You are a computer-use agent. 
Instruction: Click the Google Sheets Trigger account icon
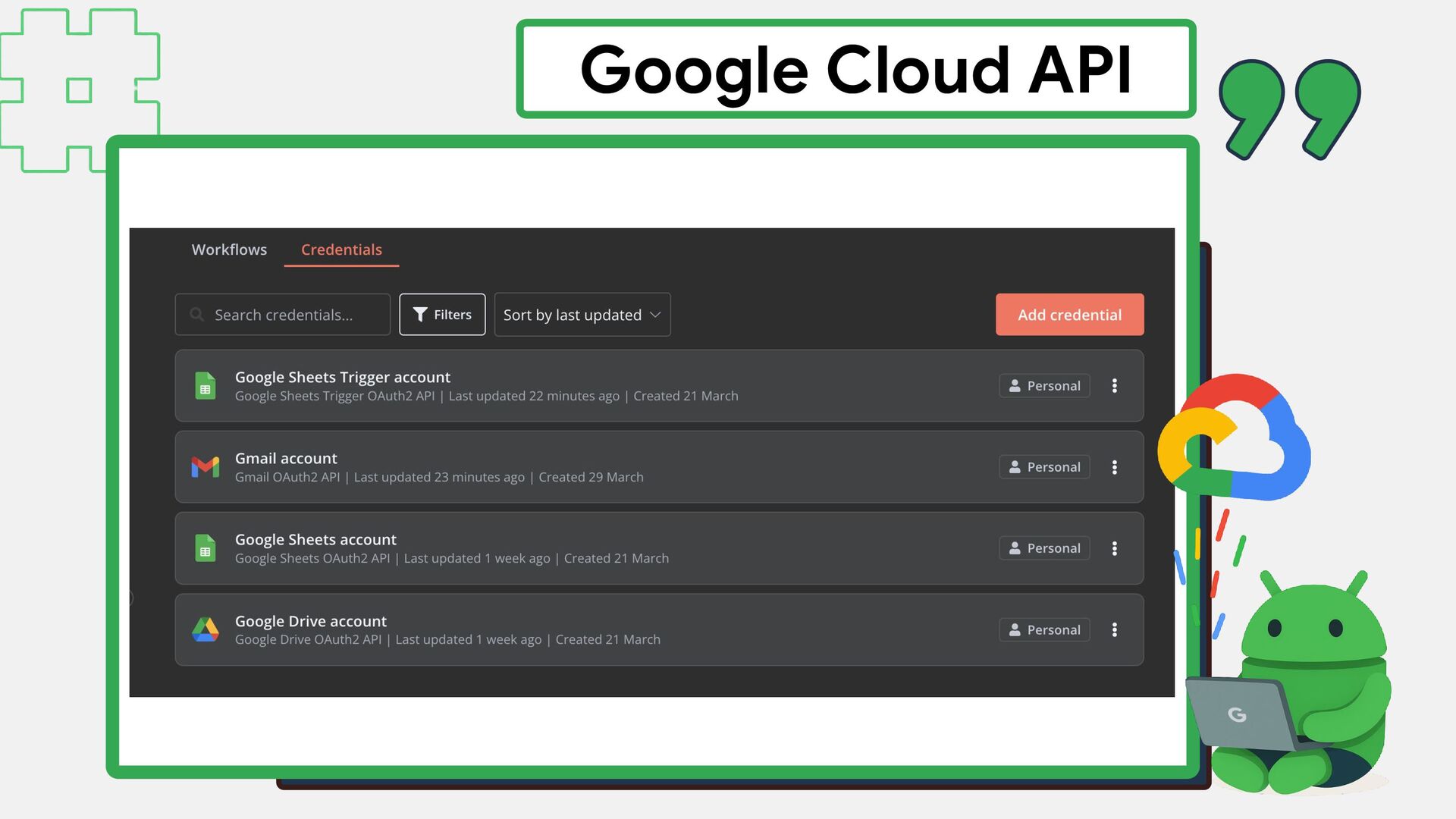[205, 386]
